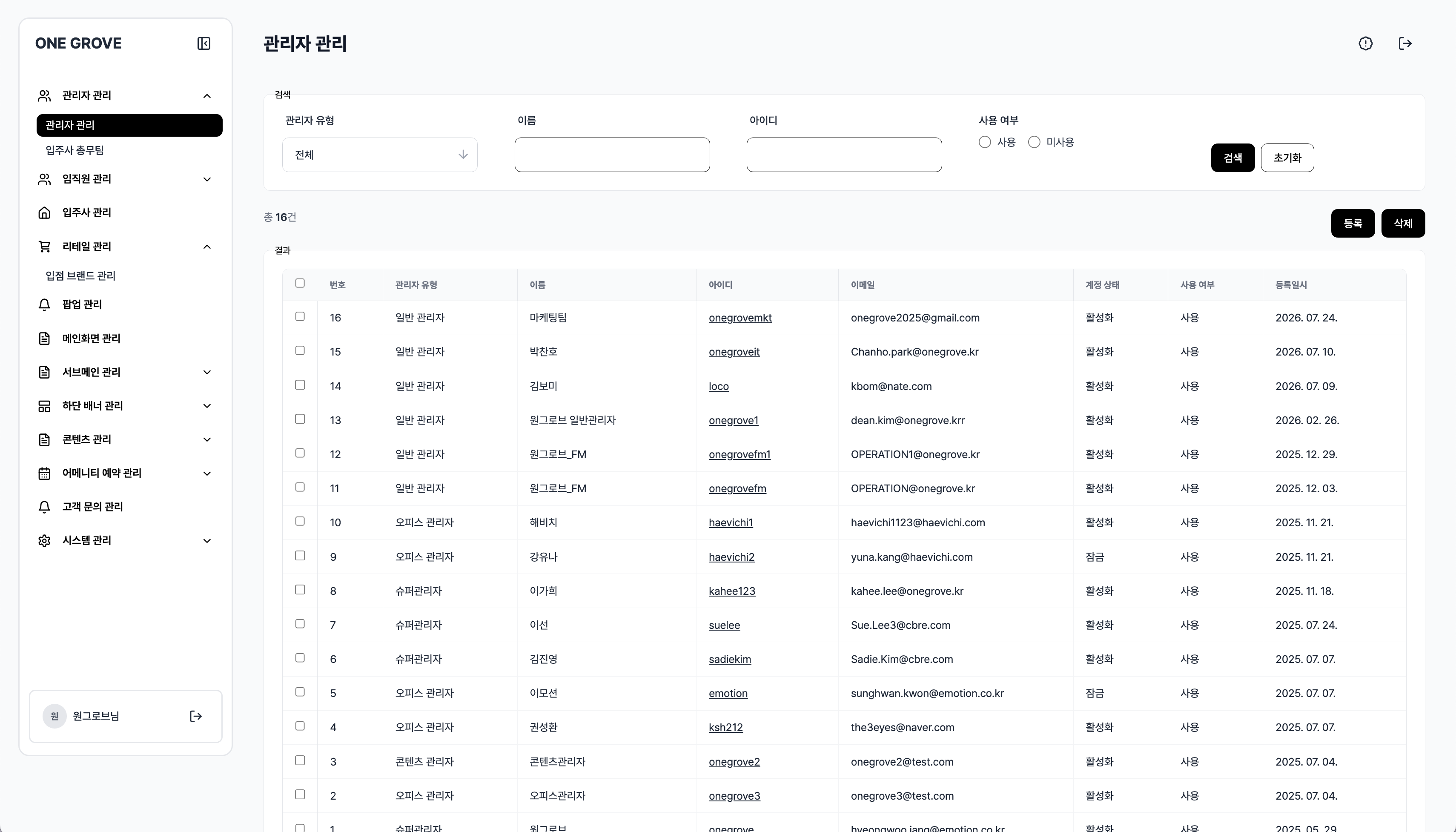The height and width of the screenshot is (832, 1456).
Task: Click the 하단 배너 관리 layout icon
Action: [44, 406]
